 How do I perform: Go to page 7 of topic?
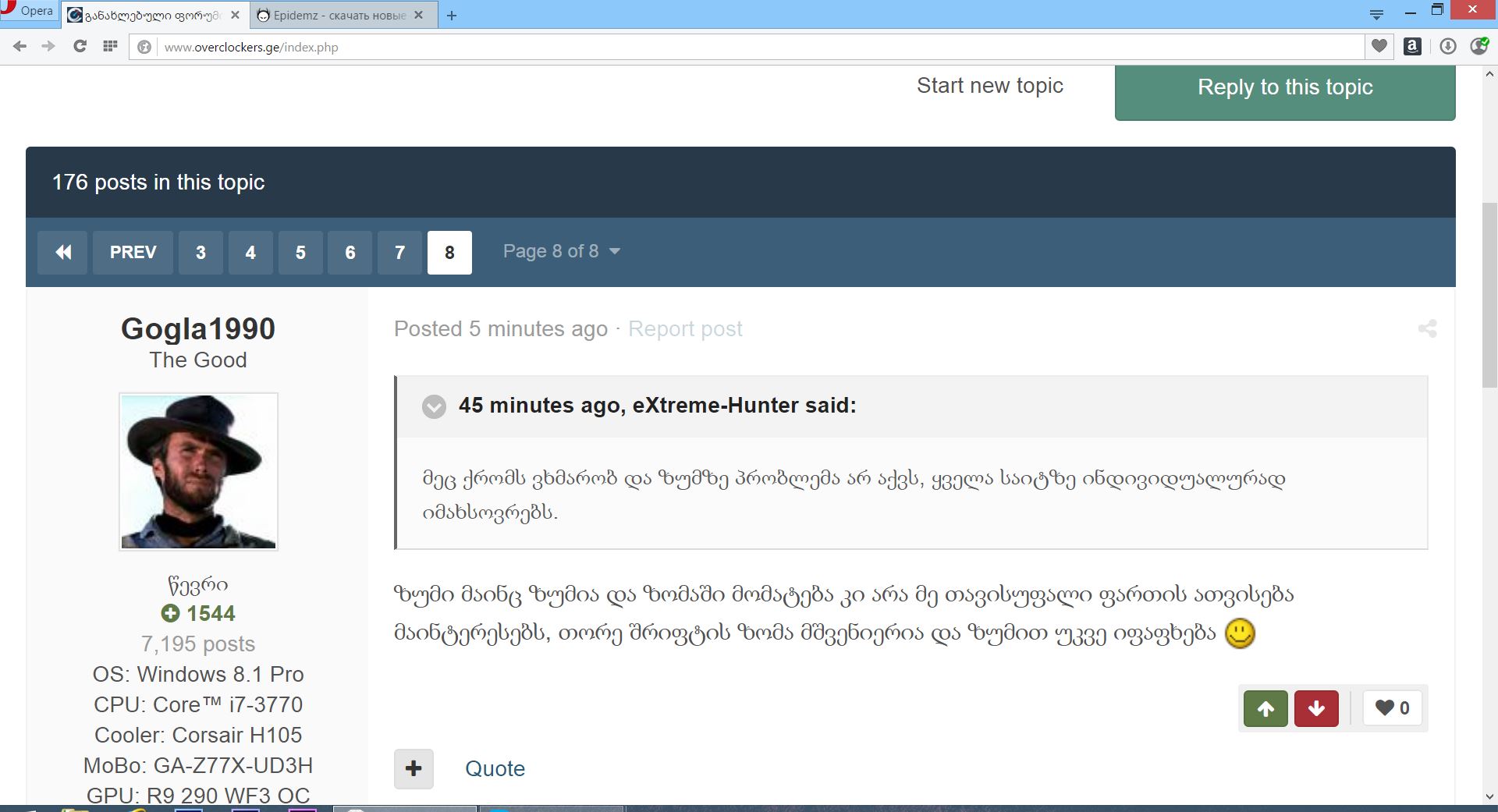[x=399, y=253]
